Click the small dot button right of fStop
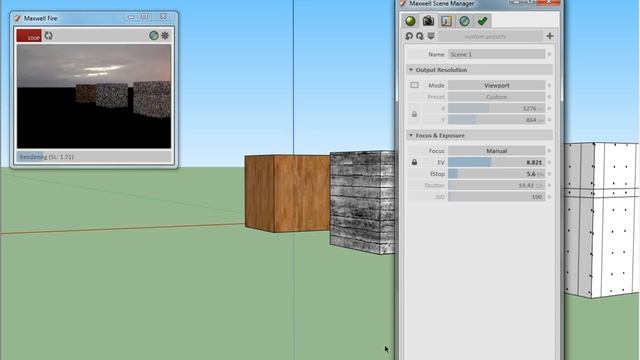Viewport: 640px width, 360px height. [549, 174]
